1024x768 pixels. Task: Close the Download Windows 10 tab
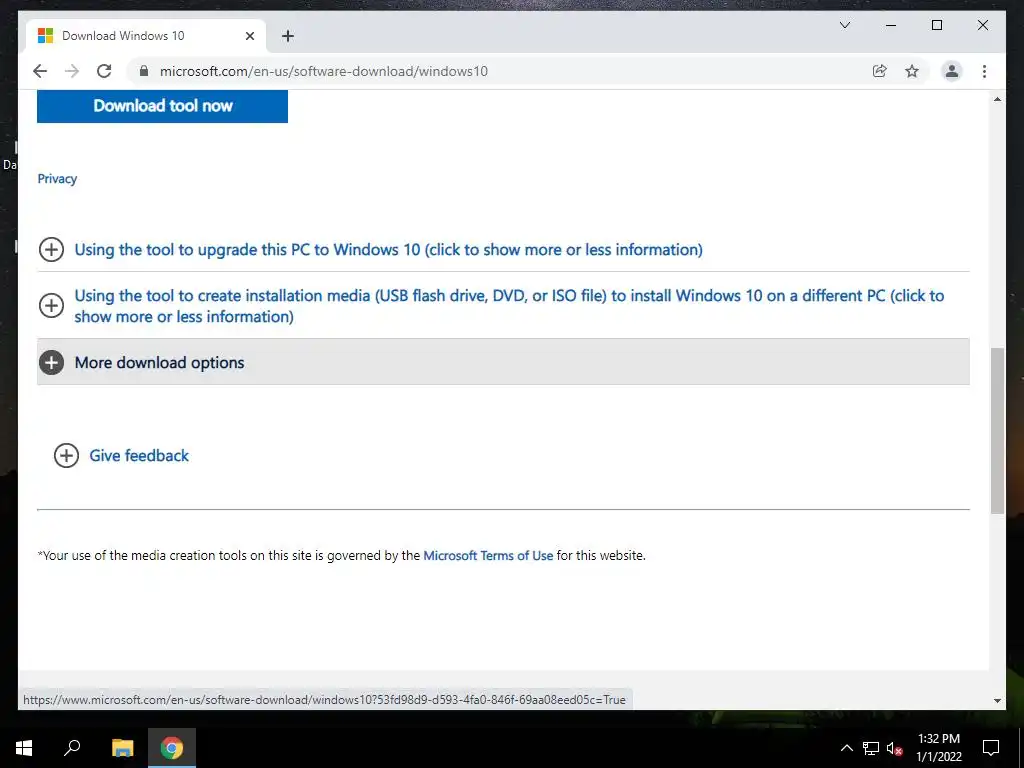[249, 36]
